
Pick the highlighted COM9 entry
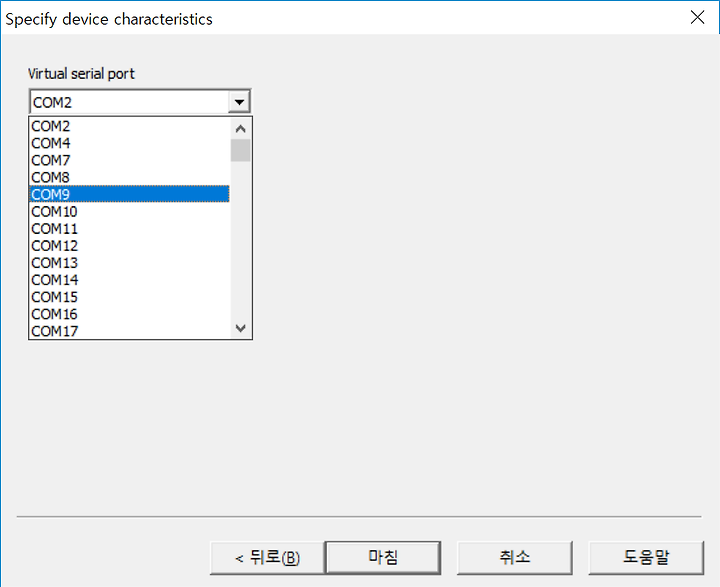129,194
